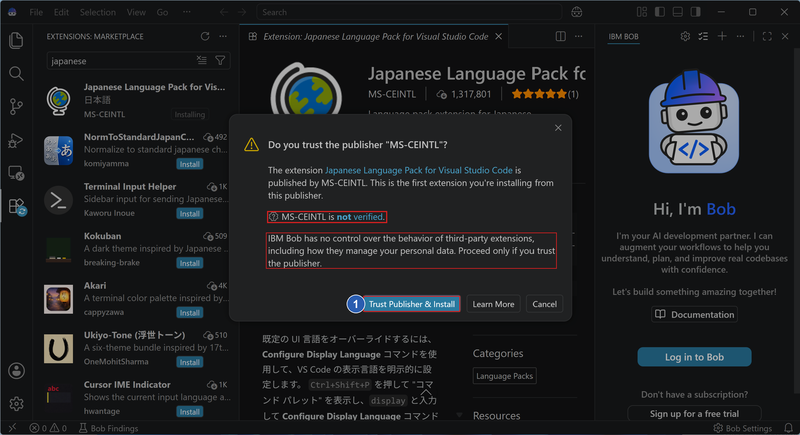
Task: Open the View menu
Action: click(x=136, y=12)
